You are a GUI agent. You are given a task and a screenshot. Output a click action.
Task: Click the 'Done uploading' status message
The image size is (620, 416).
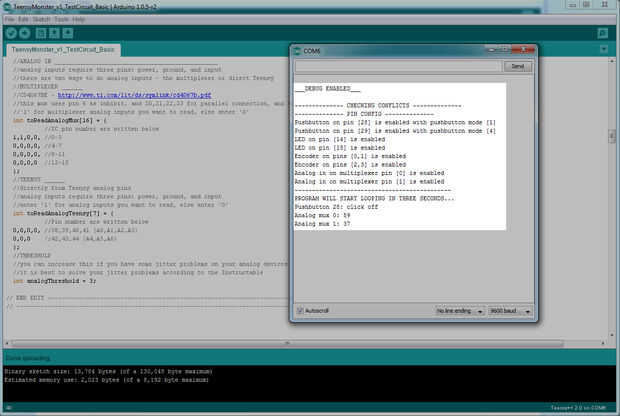pos(28,358)
